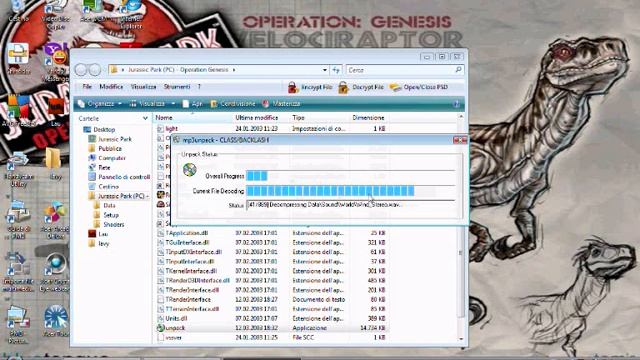Sort by the Nome column header
640x360 pixels.
coord(192,118)
